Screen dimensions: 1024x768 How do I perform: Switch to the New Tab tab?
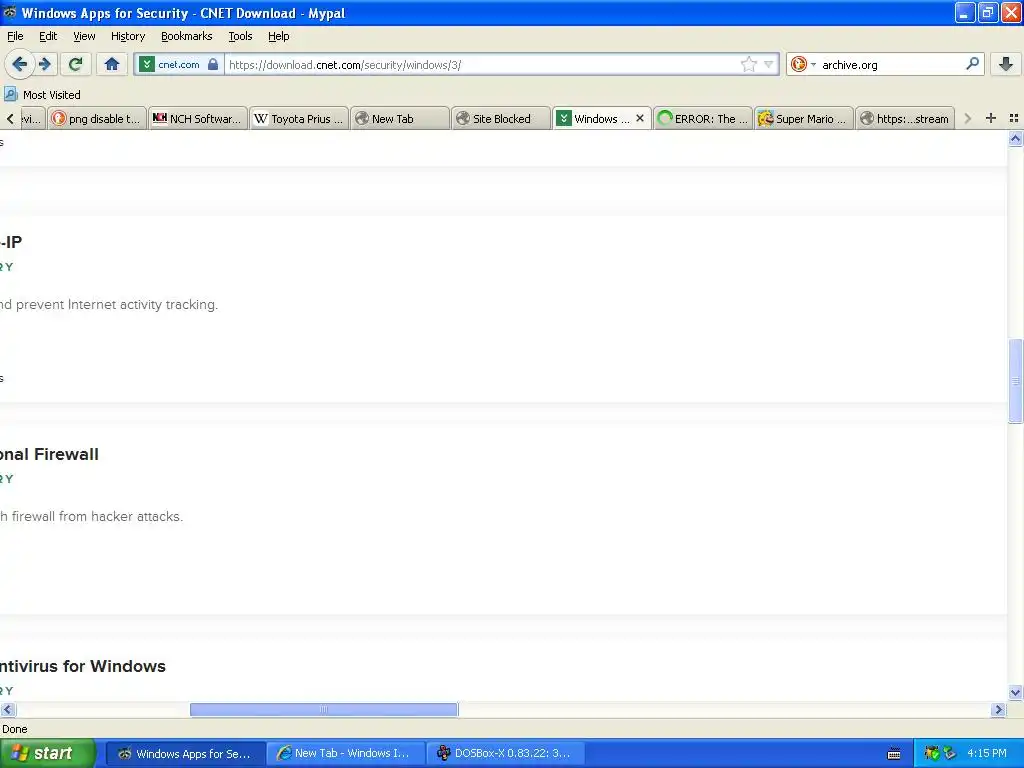coord(400,118)
